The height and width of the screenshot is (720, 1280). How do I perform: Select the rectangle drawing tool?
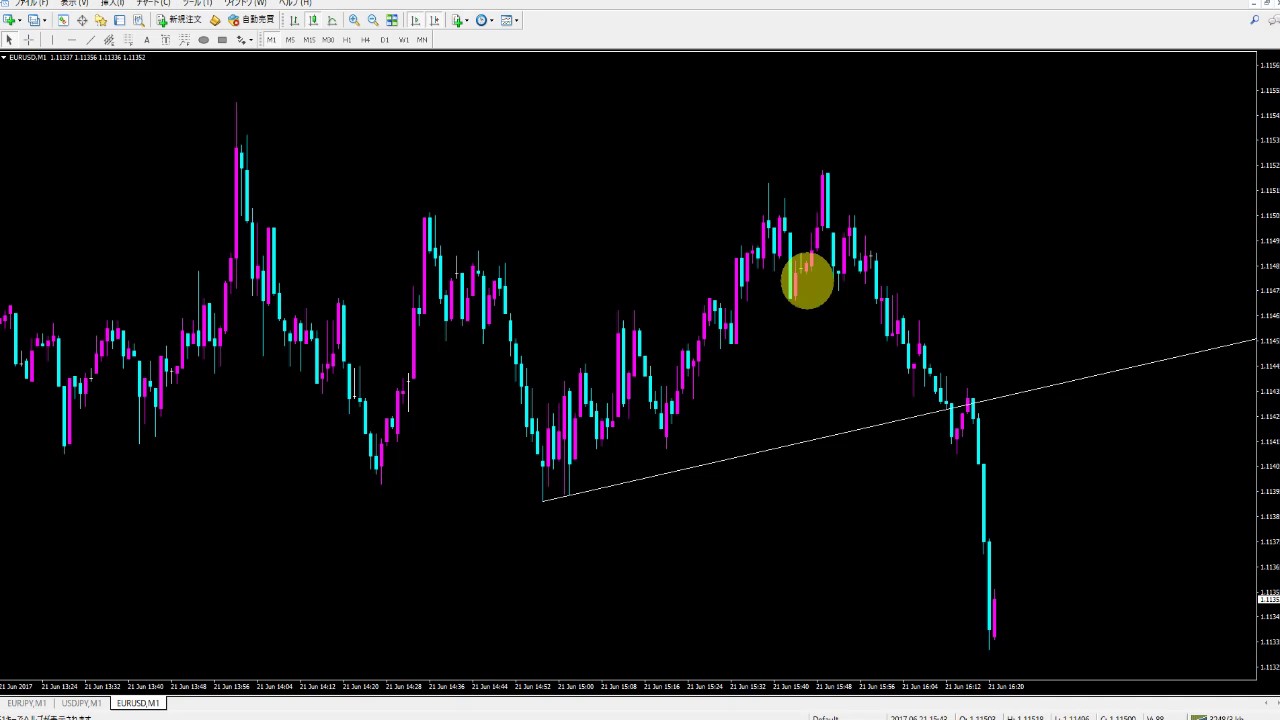pos(222,40)
